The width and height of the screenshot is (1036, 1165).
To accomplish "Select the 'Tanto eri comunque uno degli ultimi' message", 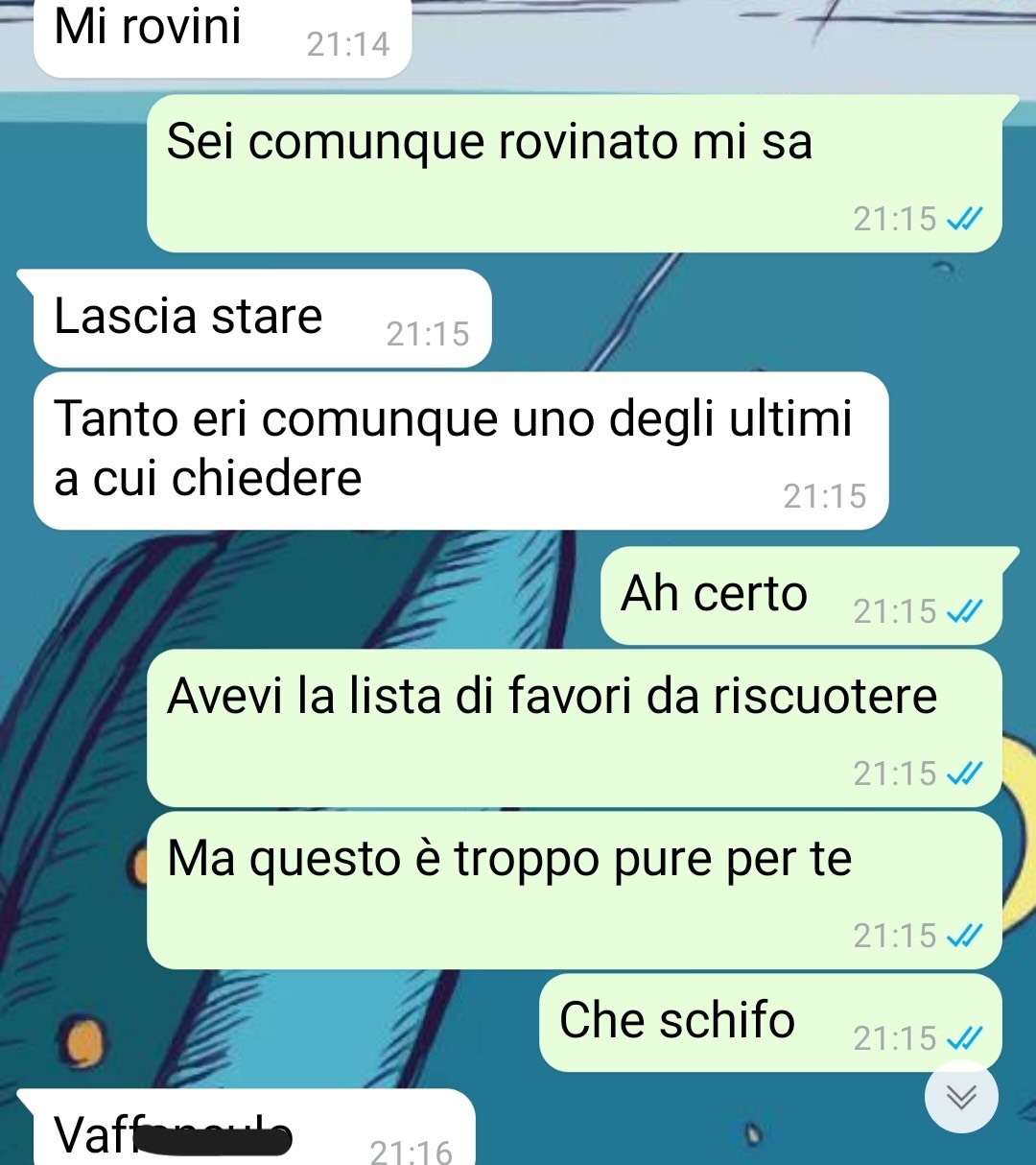I will (x=460, y=451).
